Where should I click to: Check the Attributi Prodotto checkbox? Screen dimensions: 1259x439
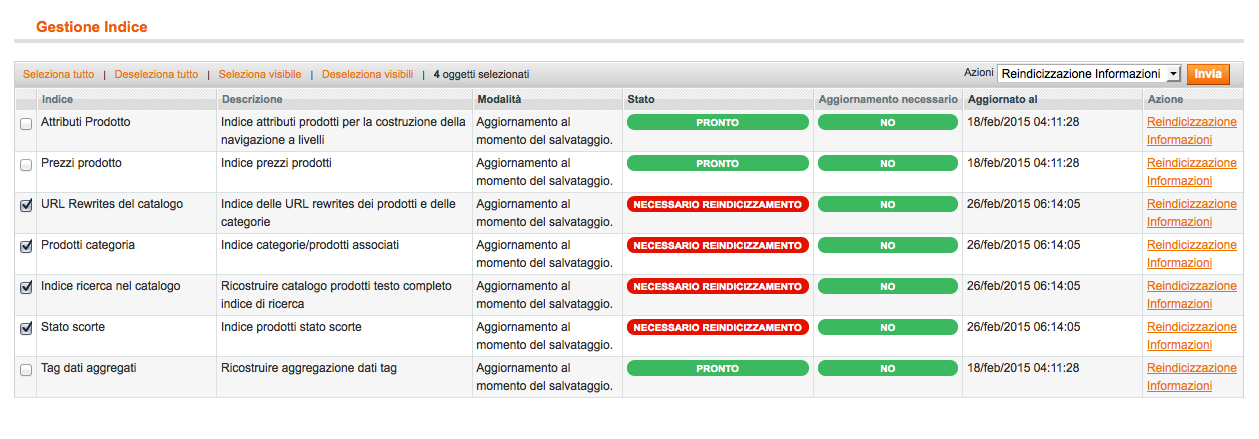point(26,123)
